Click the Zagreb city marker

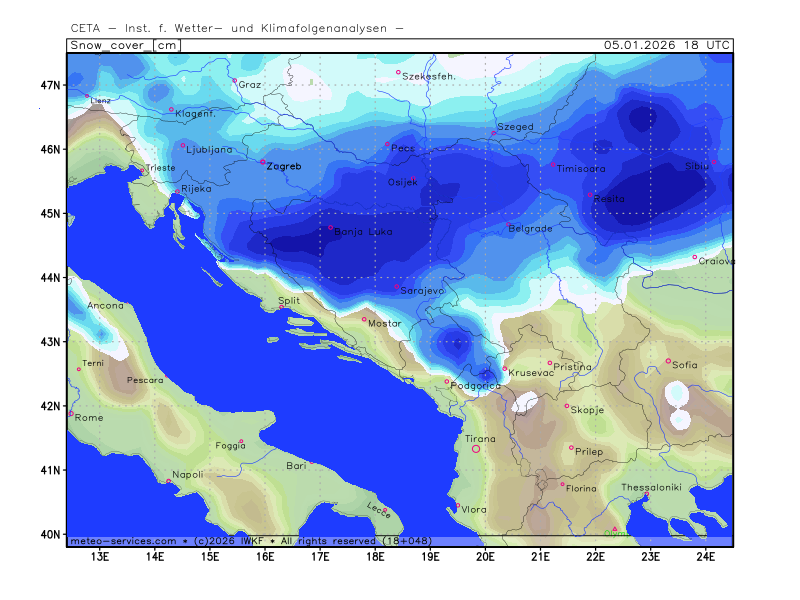[x=263, y=162]
